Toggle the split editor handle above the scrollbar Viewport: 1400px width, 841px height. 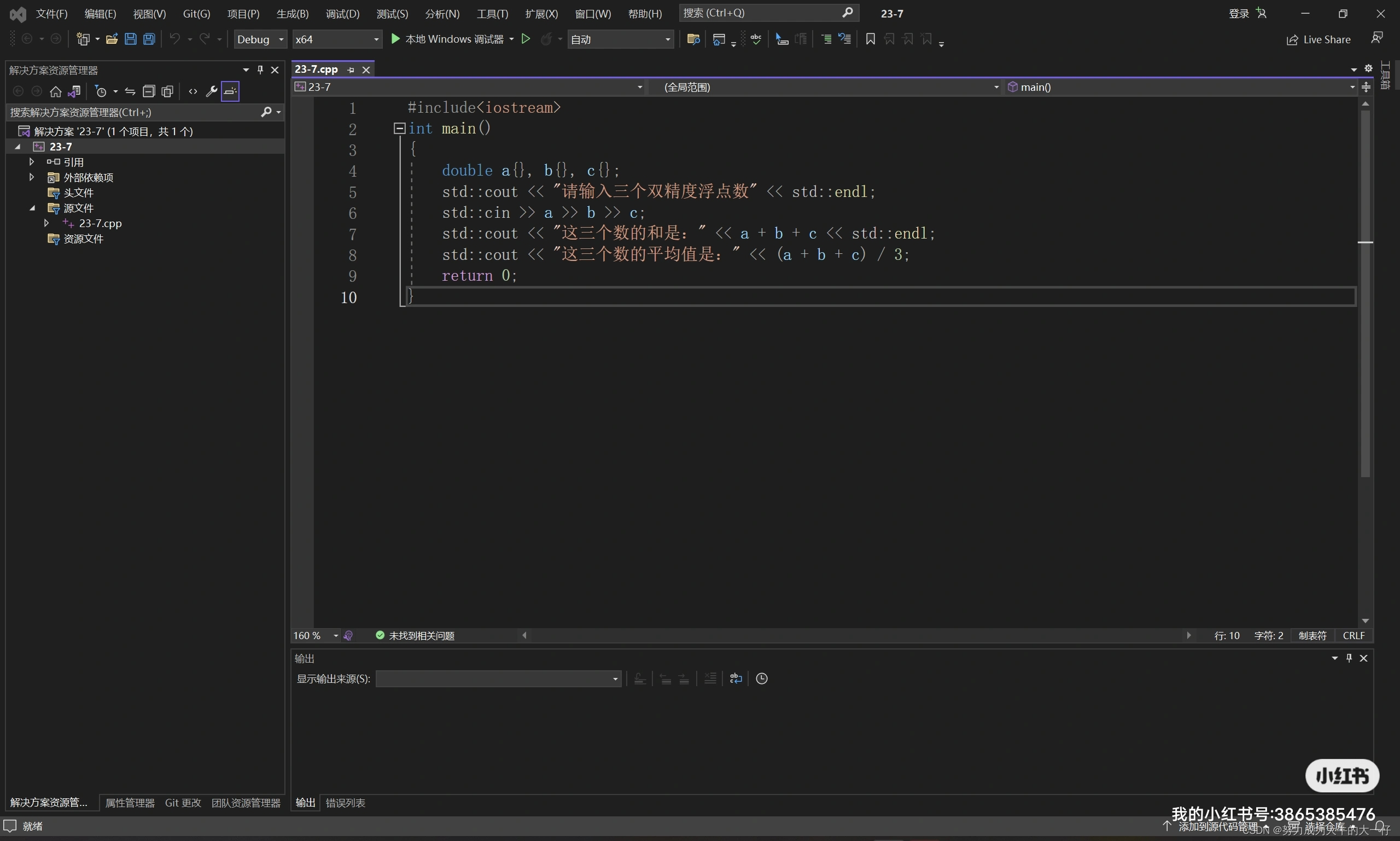[1366, 88]
